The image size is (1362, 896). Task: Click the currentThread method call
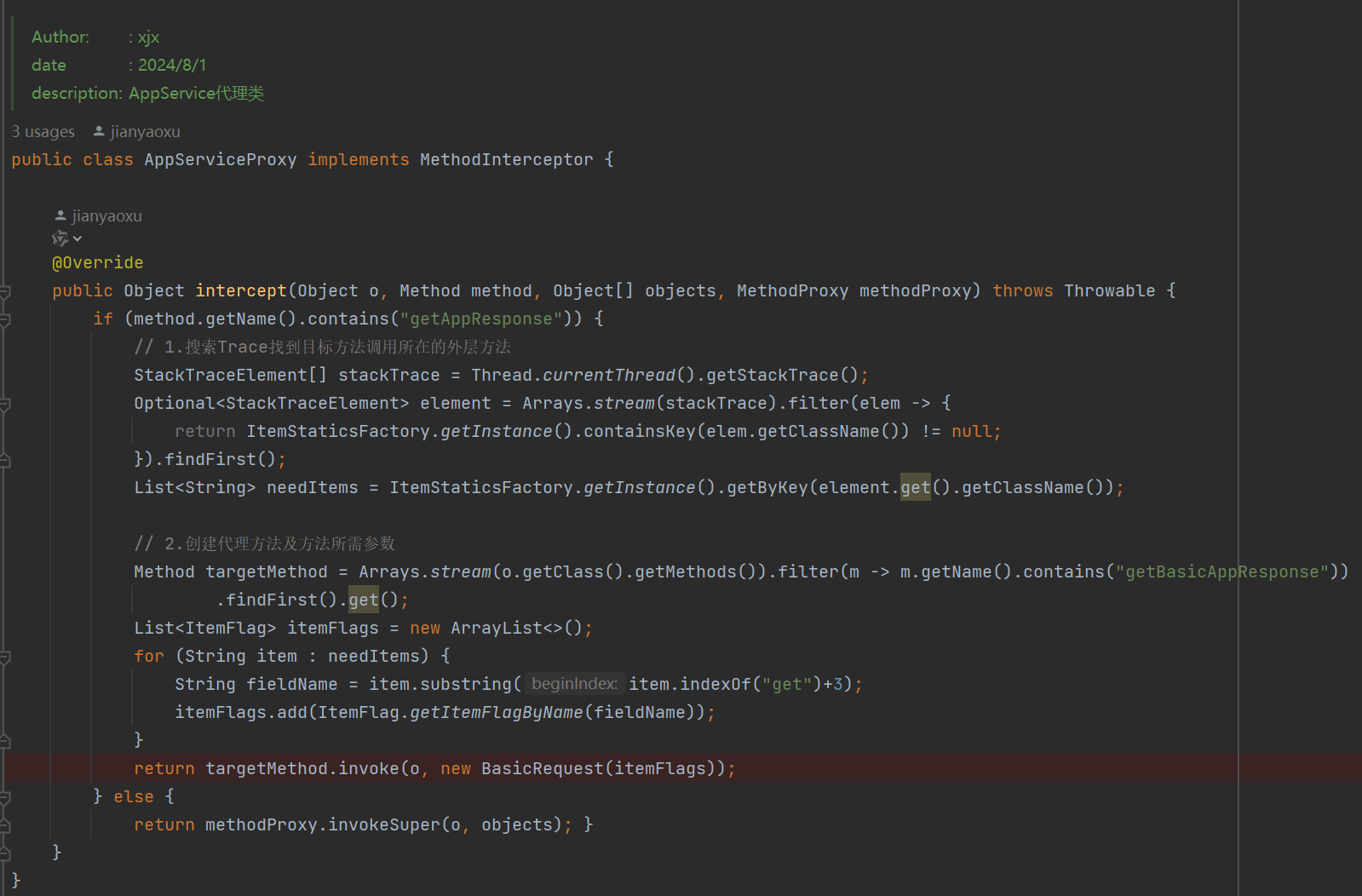click(x=609, y=375)
